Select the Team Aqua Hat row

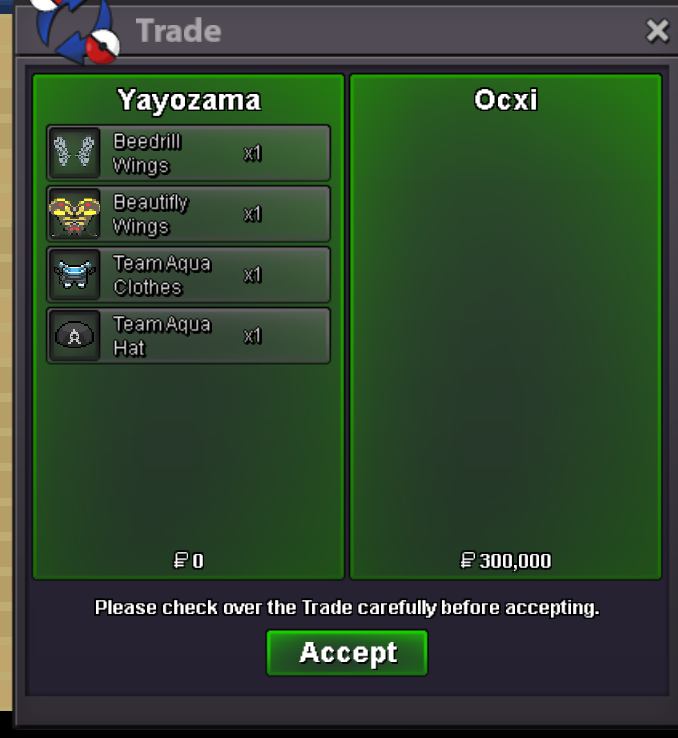[188, 336]
